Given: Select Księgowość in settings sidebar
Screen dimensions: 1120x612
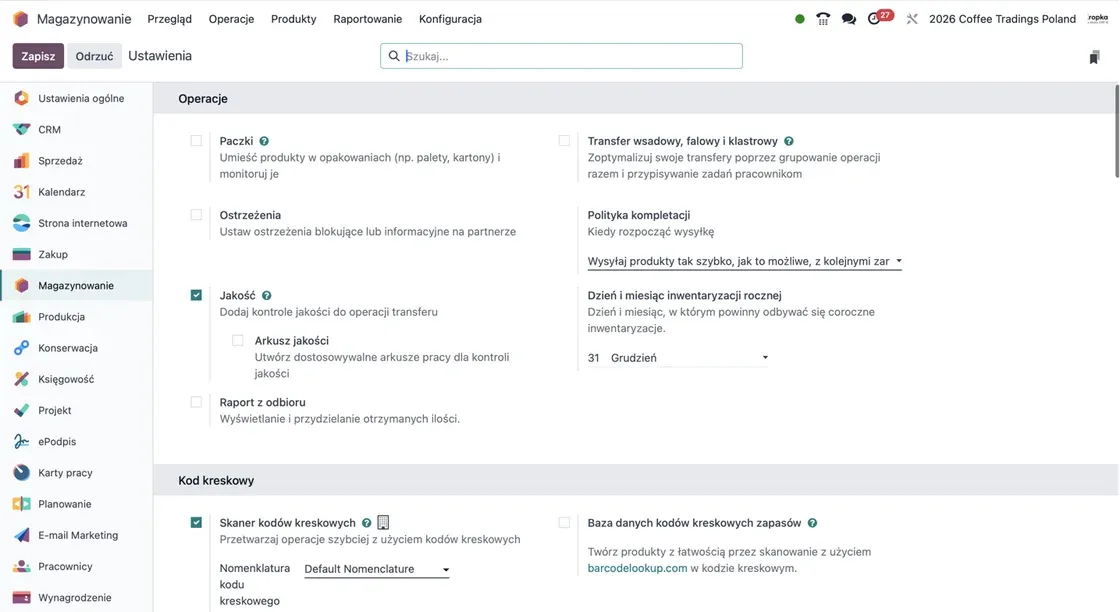Looking at the screenshot, I should click(76, 379).
